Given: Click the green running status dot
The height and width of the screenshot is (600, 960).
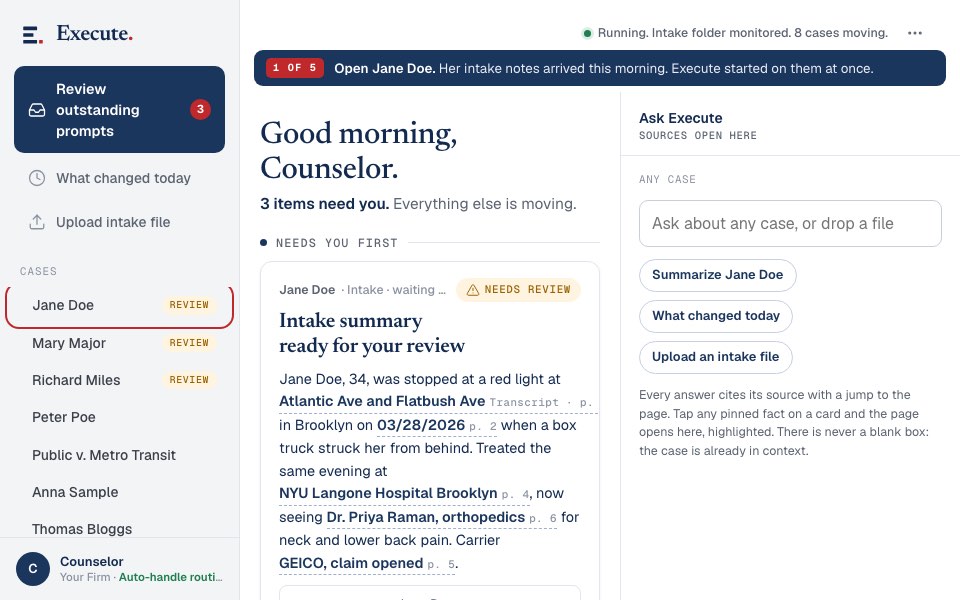Looking at the screenshot, I should click(x=587, y=33).
